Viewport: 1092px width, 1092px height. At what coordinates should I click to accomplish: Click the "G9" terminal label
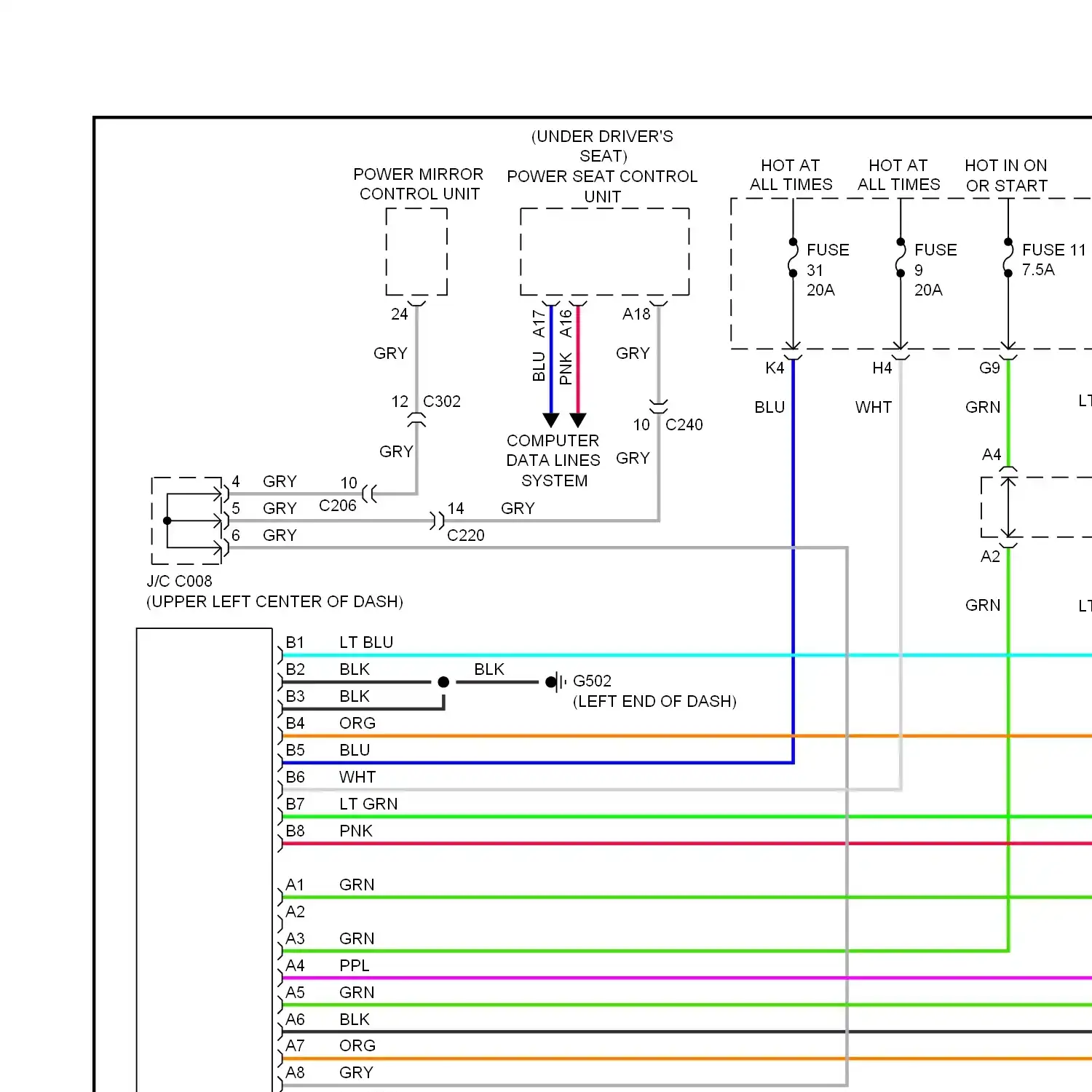point(990,368)
